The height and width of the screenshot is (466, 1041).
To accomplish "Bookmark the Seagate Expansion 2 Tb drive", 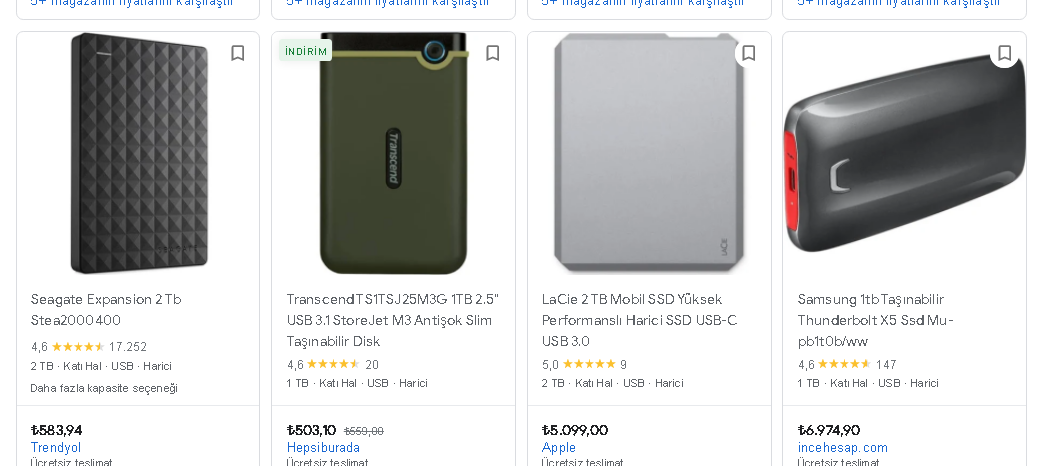I will tap(237, 53).
